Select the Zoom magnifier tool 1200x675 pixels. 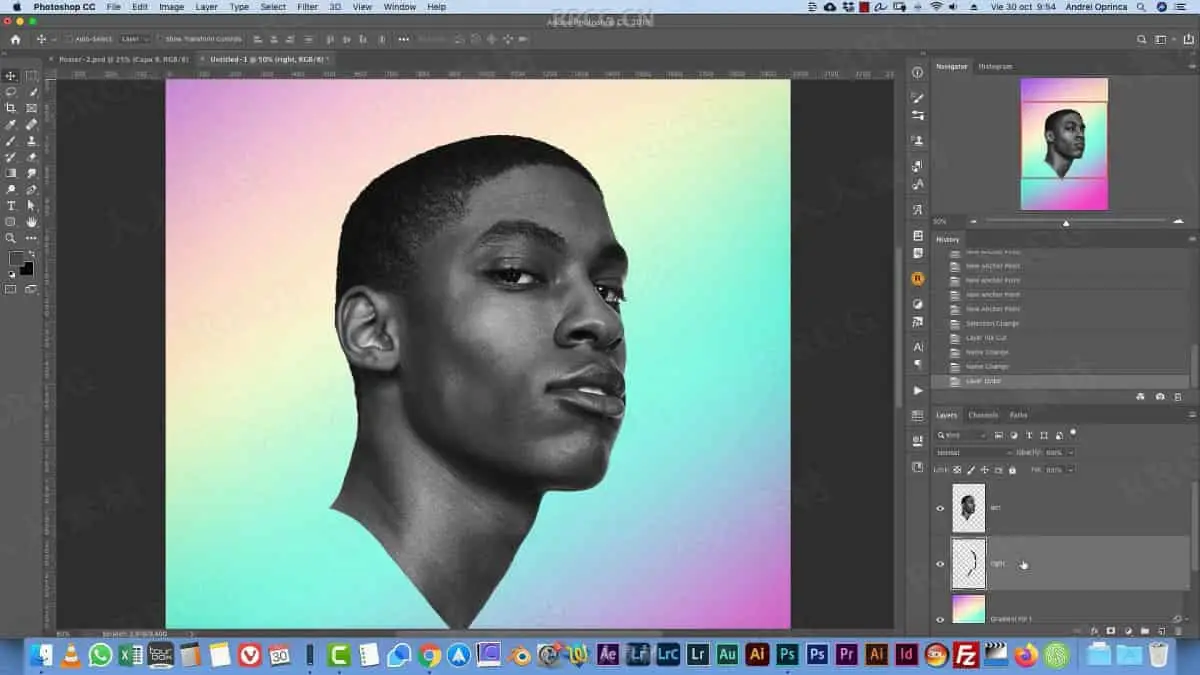click(x=11, y=238)
